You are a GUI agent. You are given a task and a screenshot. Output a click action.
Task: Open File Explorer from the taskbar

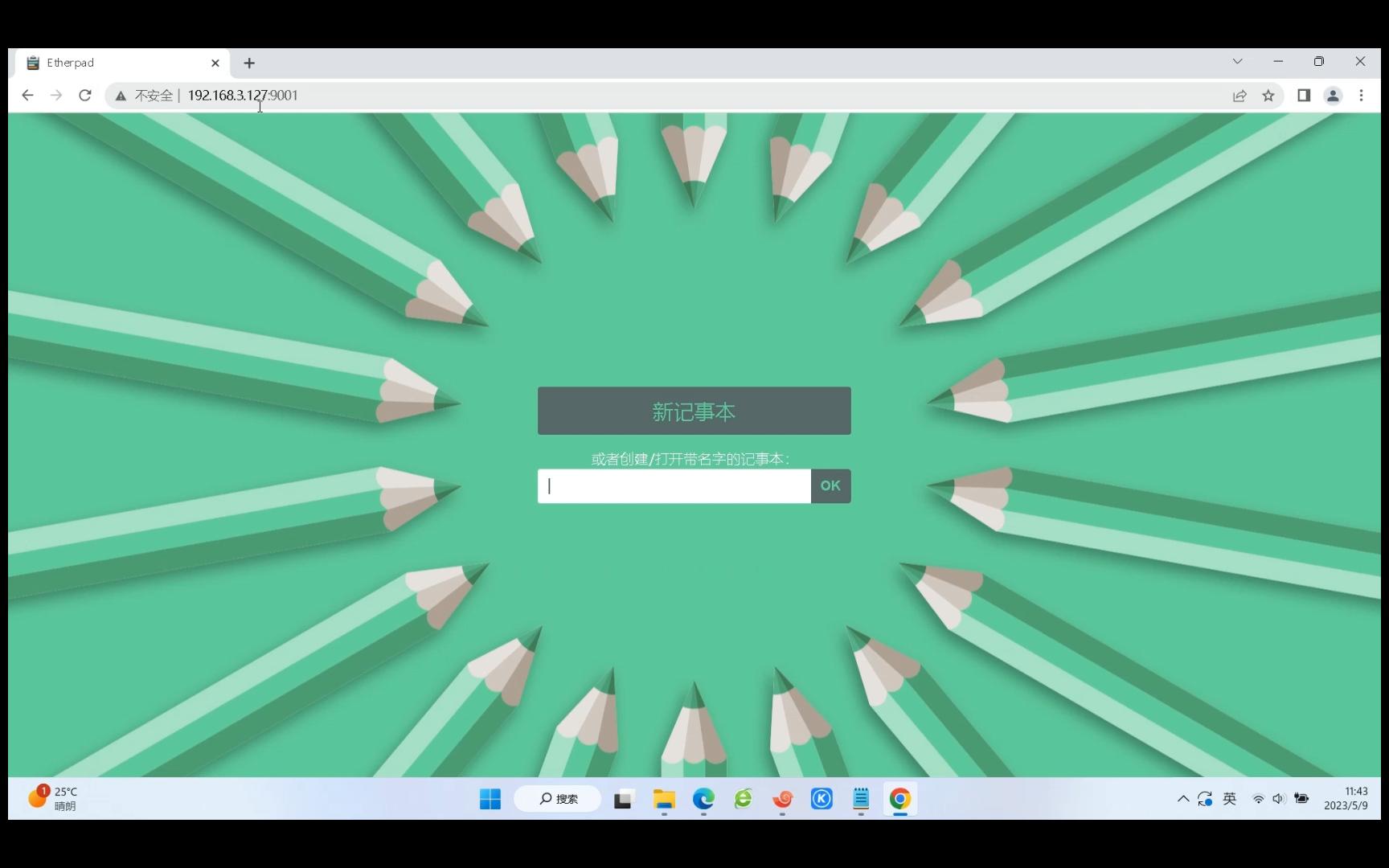(664, 799)
